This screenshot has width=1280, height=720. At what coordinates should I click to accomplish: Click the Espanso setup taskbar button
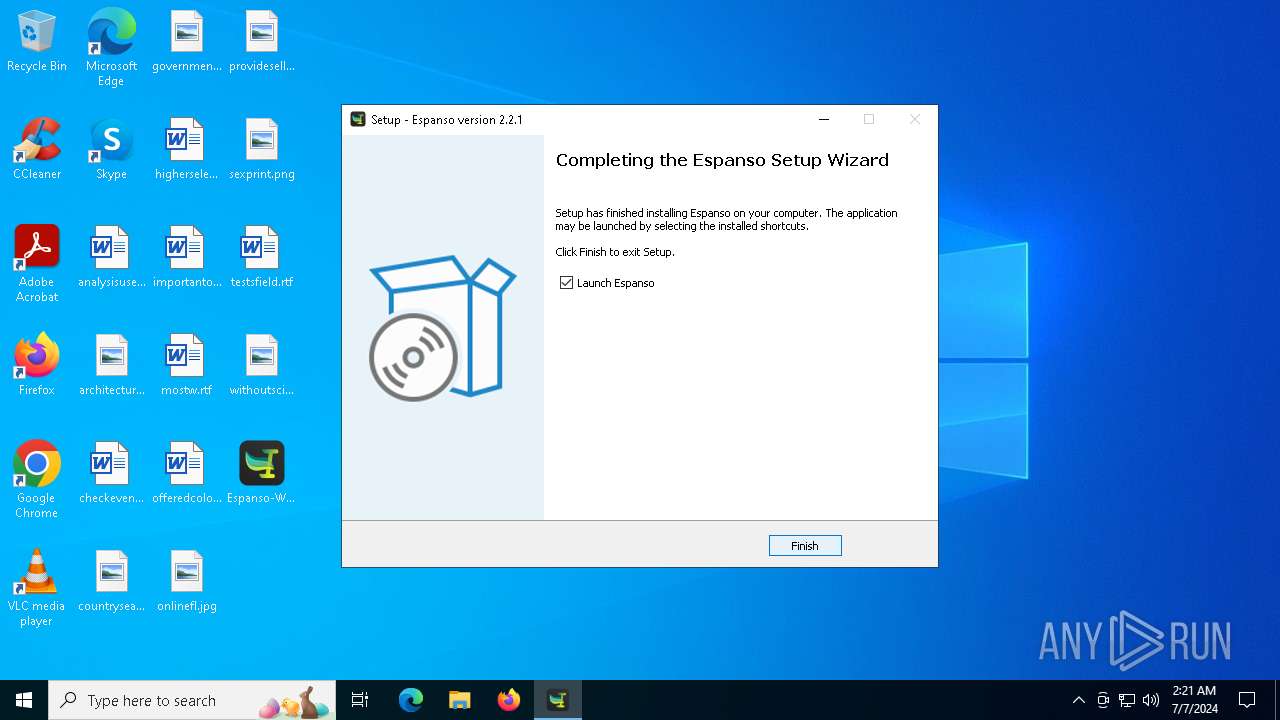click(558, 700)
